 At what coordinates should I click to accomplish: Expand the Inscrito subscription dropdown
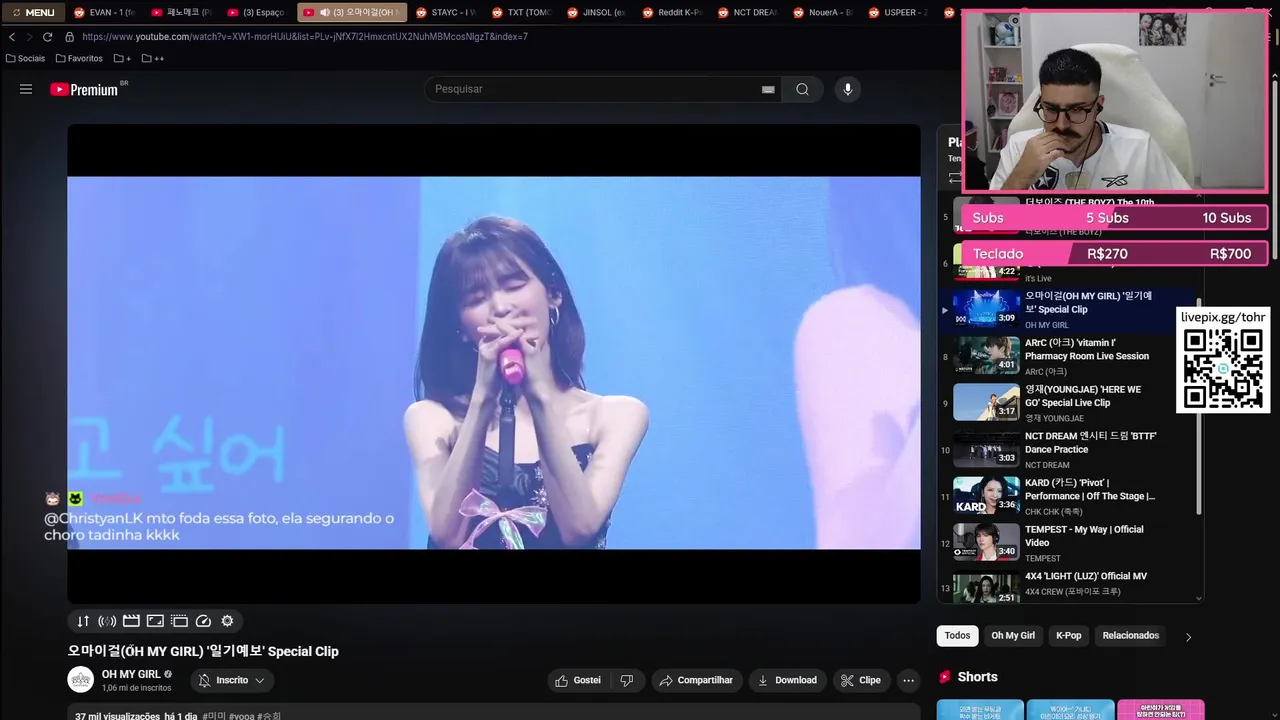click(x=232, y=680)
